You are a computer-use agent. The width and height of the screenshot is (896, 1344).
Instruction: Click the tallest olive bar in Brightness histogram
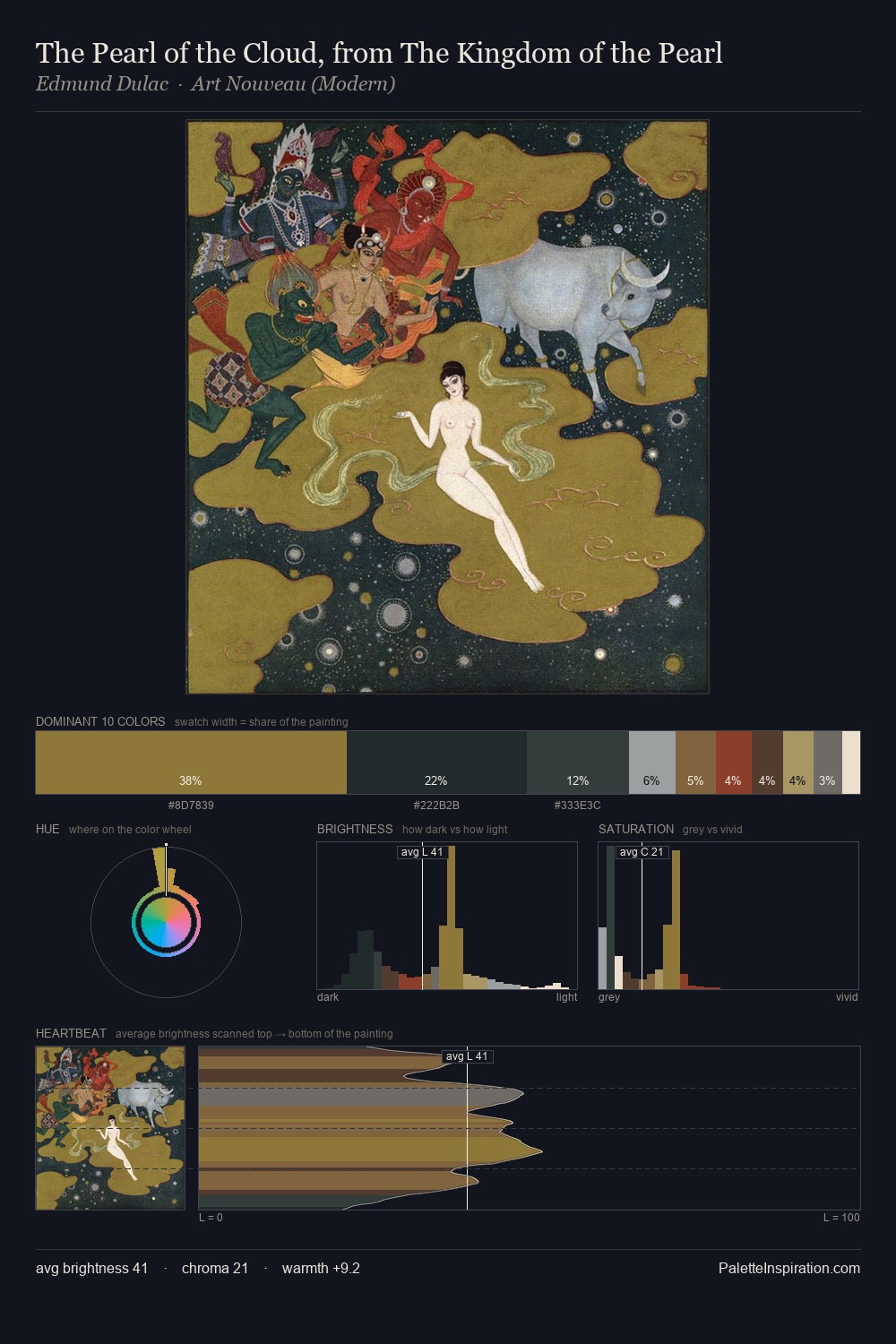(x=451, y=918)
